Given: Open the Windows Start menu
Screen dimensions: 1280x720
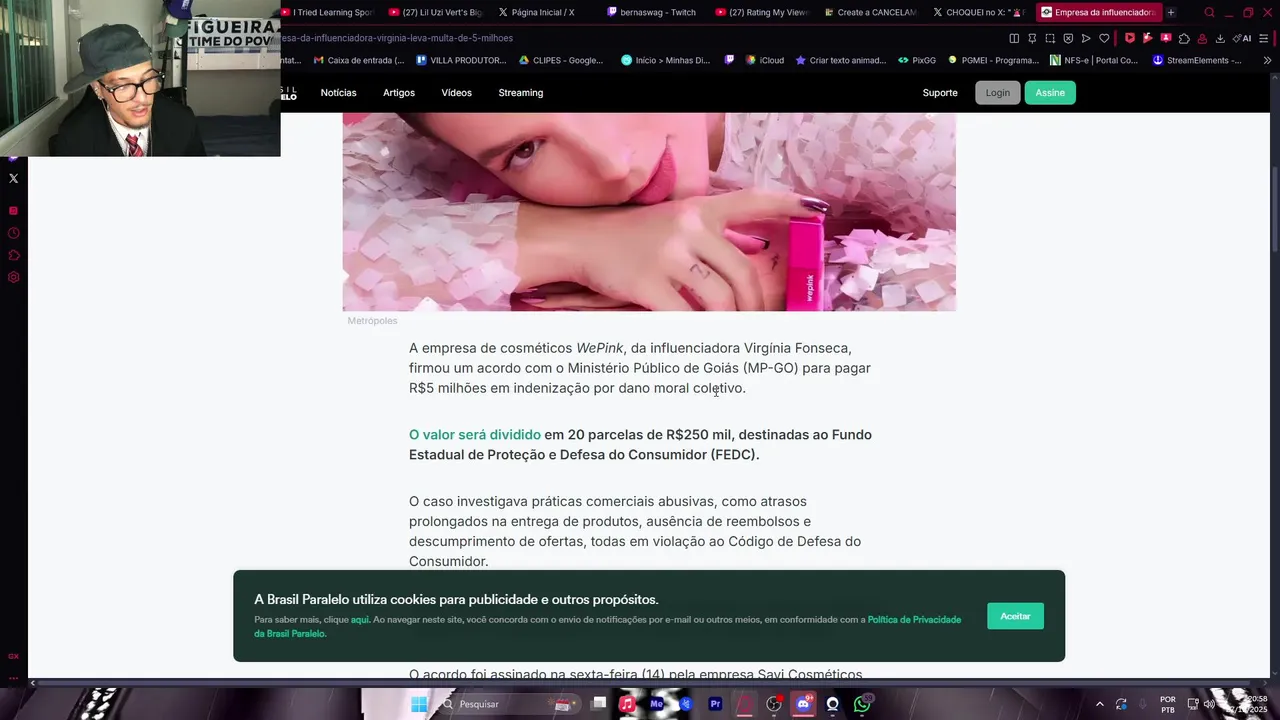Looking at the screenshot, I should click(x=419, y=704).
